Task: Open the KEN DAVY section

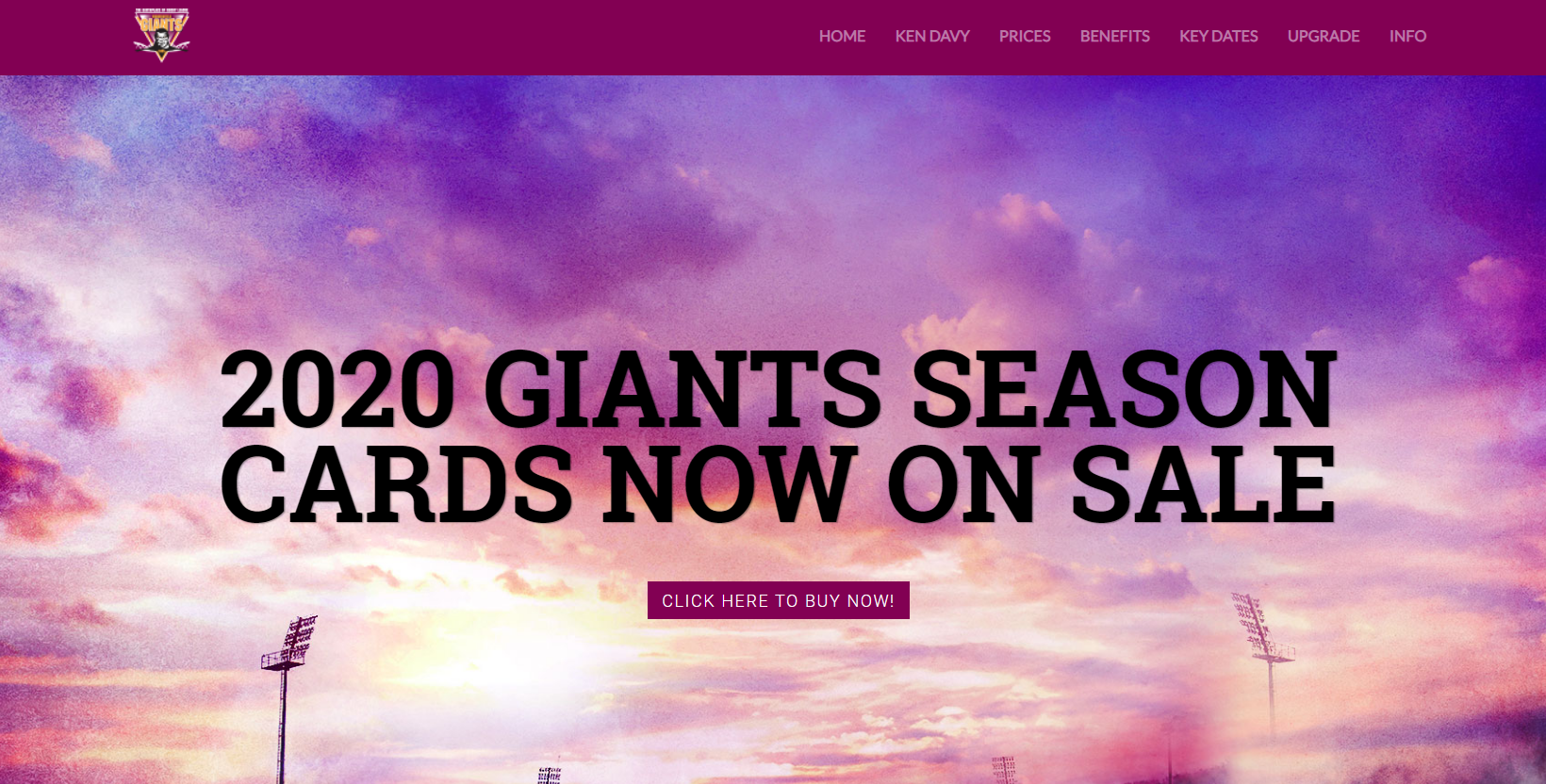Action: pos(932,36)
